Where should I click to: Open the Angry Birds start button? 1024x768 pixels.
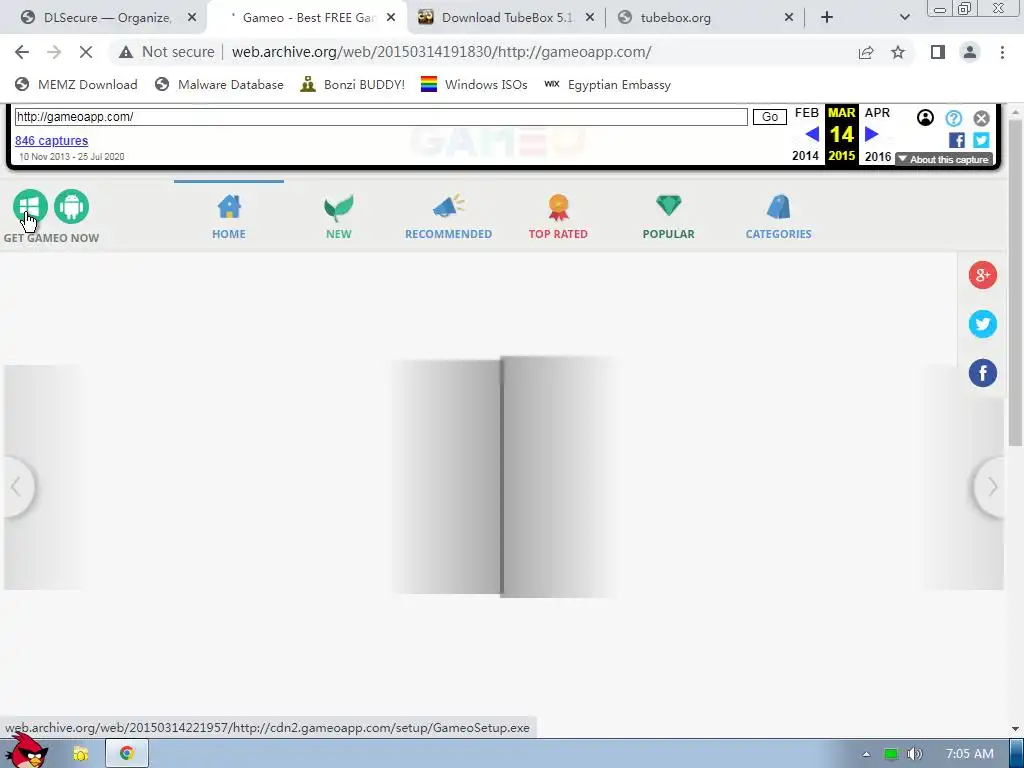pyautogui.click(x=27, y=751)
